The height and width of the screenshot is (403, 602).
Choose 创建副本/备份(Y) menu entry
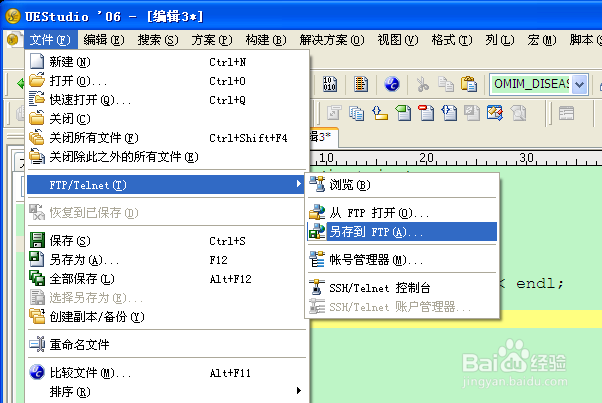(x=165, y=317)
